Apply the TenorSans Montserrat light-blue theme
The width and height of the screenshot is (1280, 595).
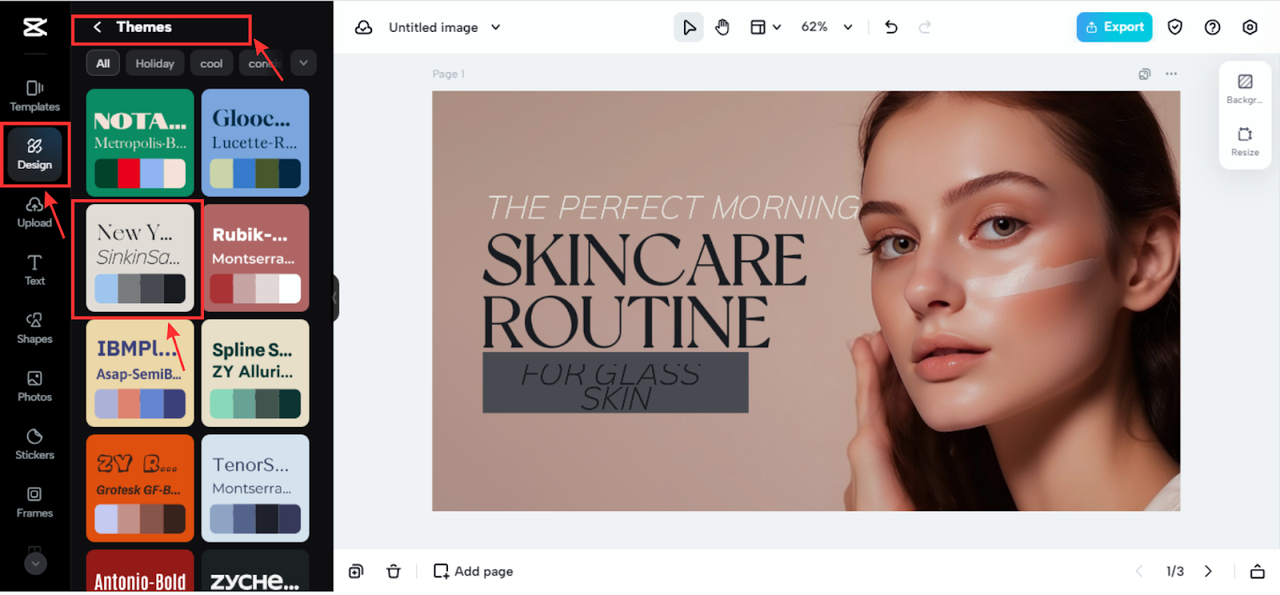tap(255, 487)
